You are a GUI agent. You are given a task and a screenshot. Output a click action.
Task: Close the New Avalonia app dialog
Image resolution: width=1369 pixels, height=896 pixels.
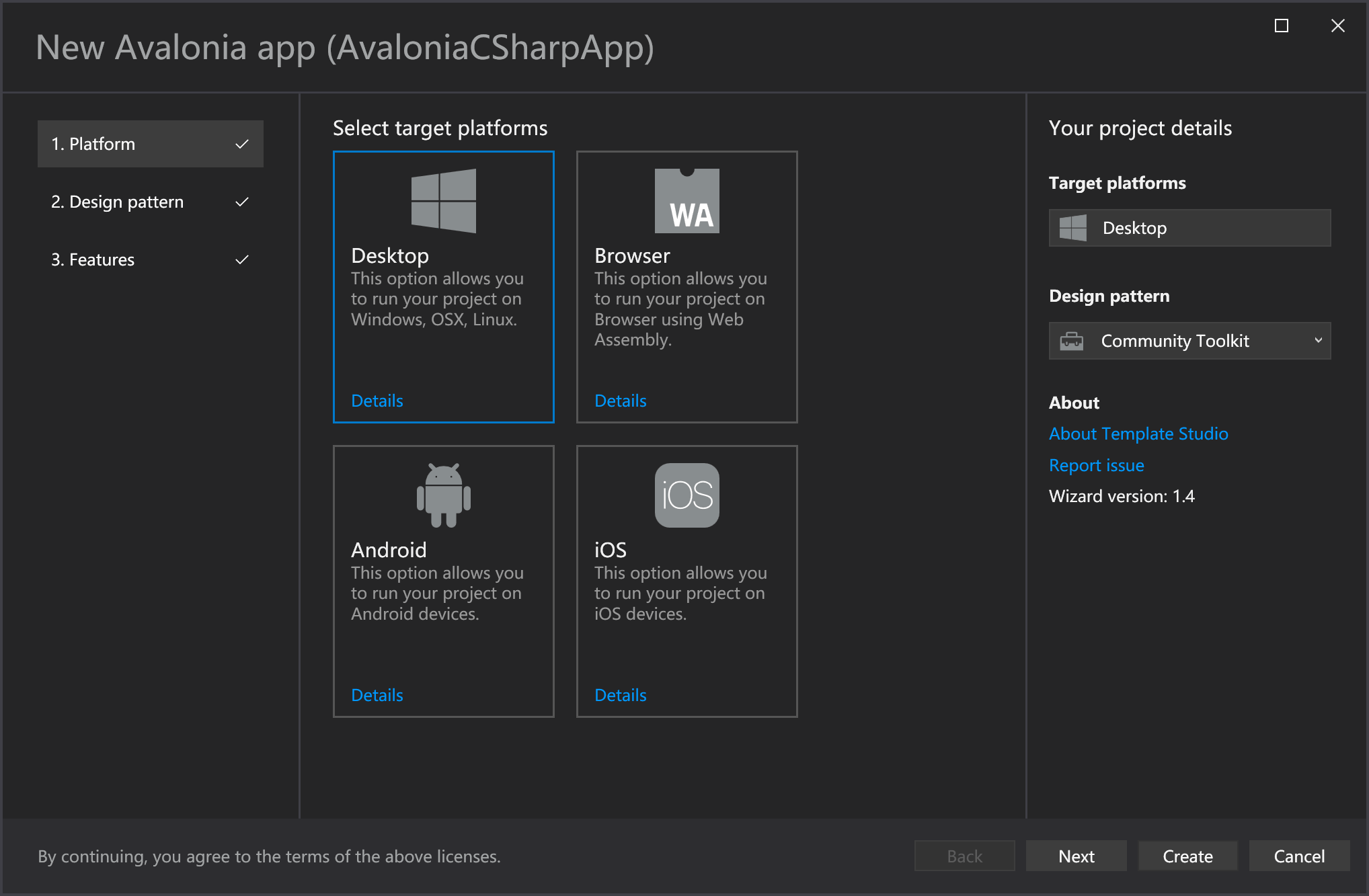pos(1338,26)
